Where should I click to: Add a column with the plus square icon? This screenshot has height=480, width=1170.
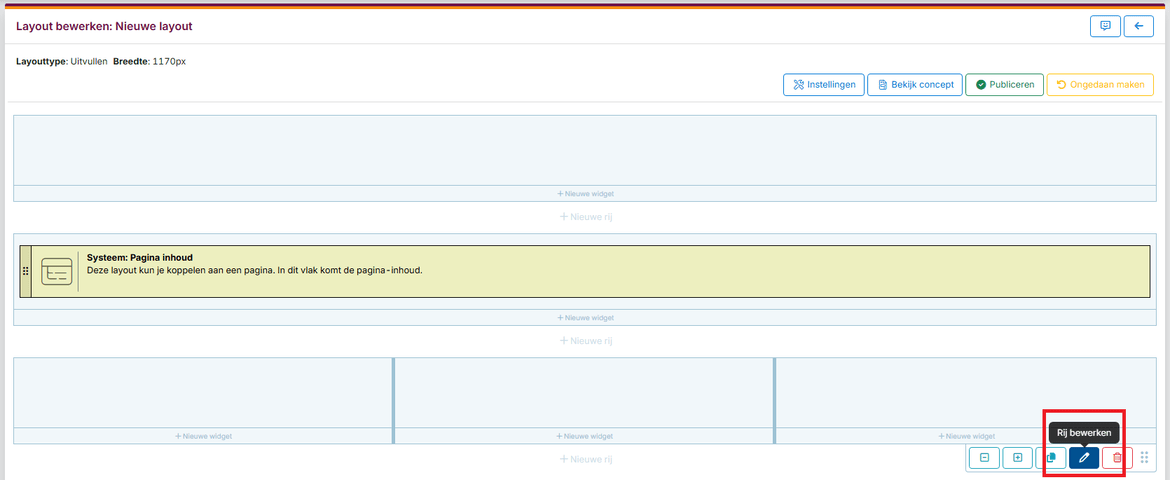[1017, 458]
